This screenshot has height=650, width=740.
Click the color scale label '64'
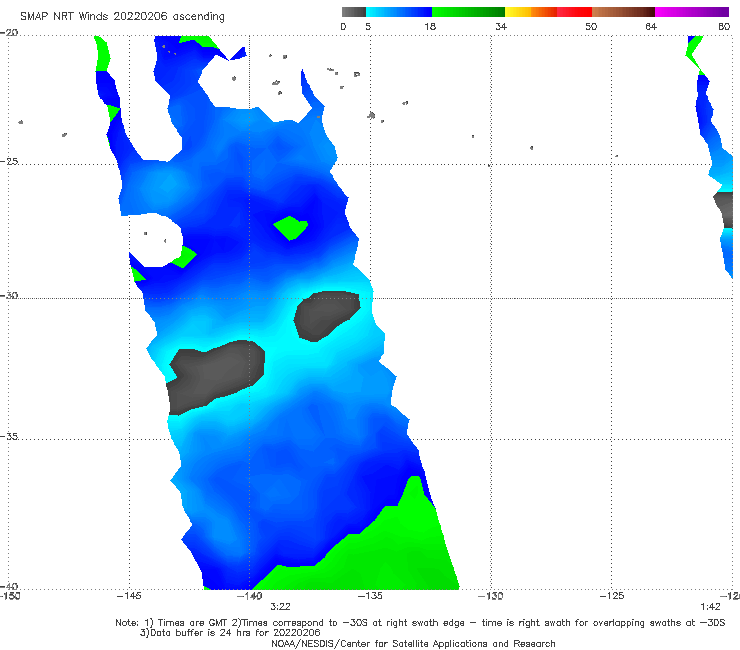(651, 26)
